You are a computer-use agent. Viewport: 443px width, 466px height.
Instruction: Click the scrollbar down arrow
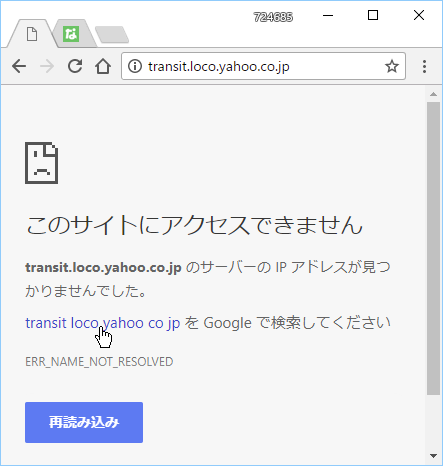[x=433, y=456]
